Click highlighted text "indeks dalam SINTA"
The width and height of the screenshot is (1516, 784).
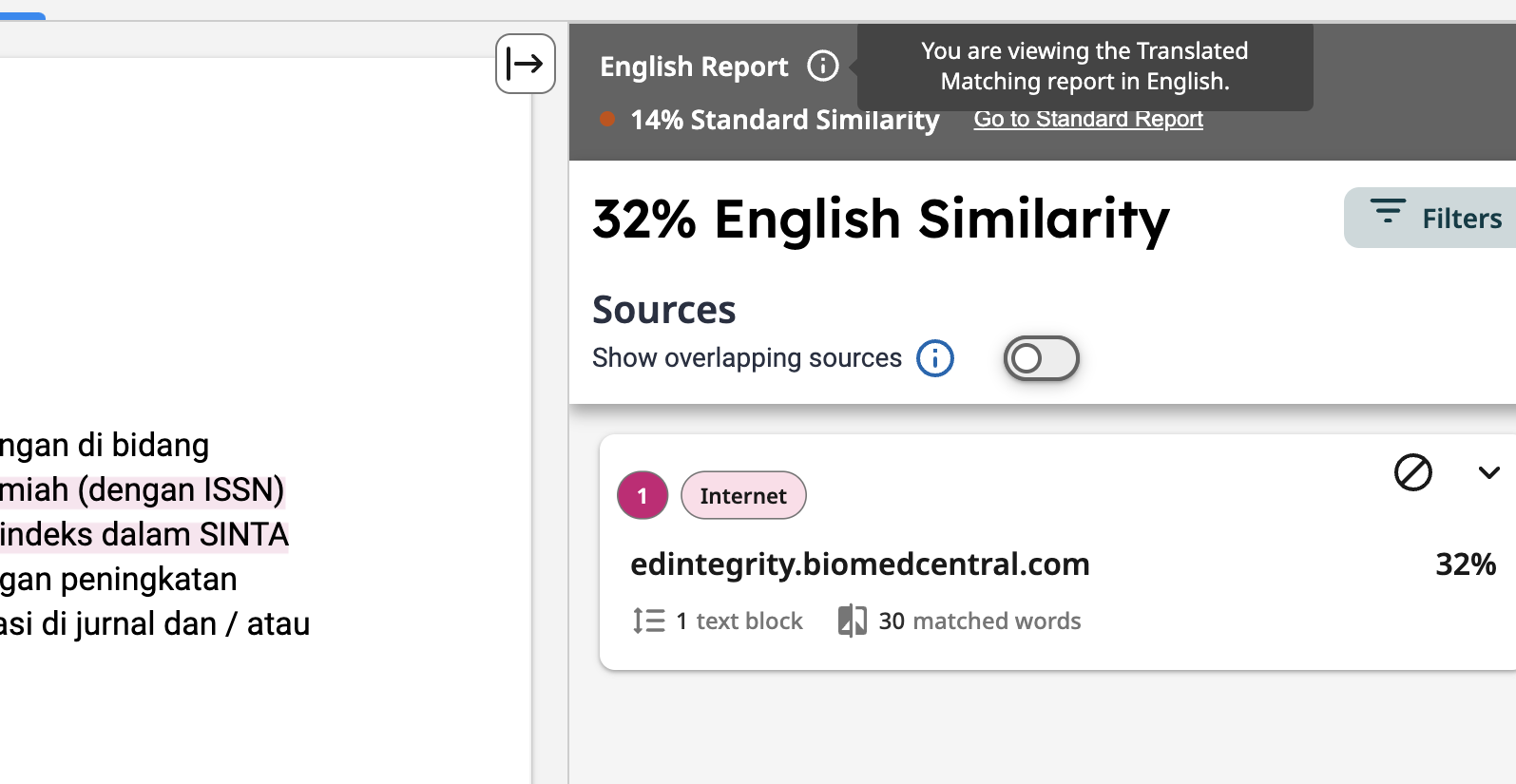(x=144, y=534)
